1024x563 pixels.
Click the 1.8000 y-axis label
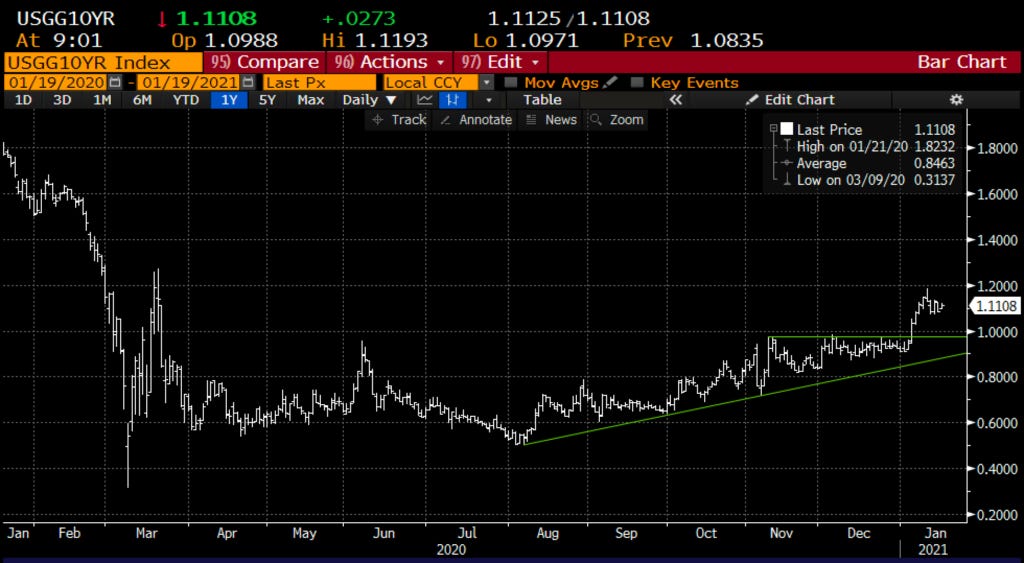click(998, 148)
